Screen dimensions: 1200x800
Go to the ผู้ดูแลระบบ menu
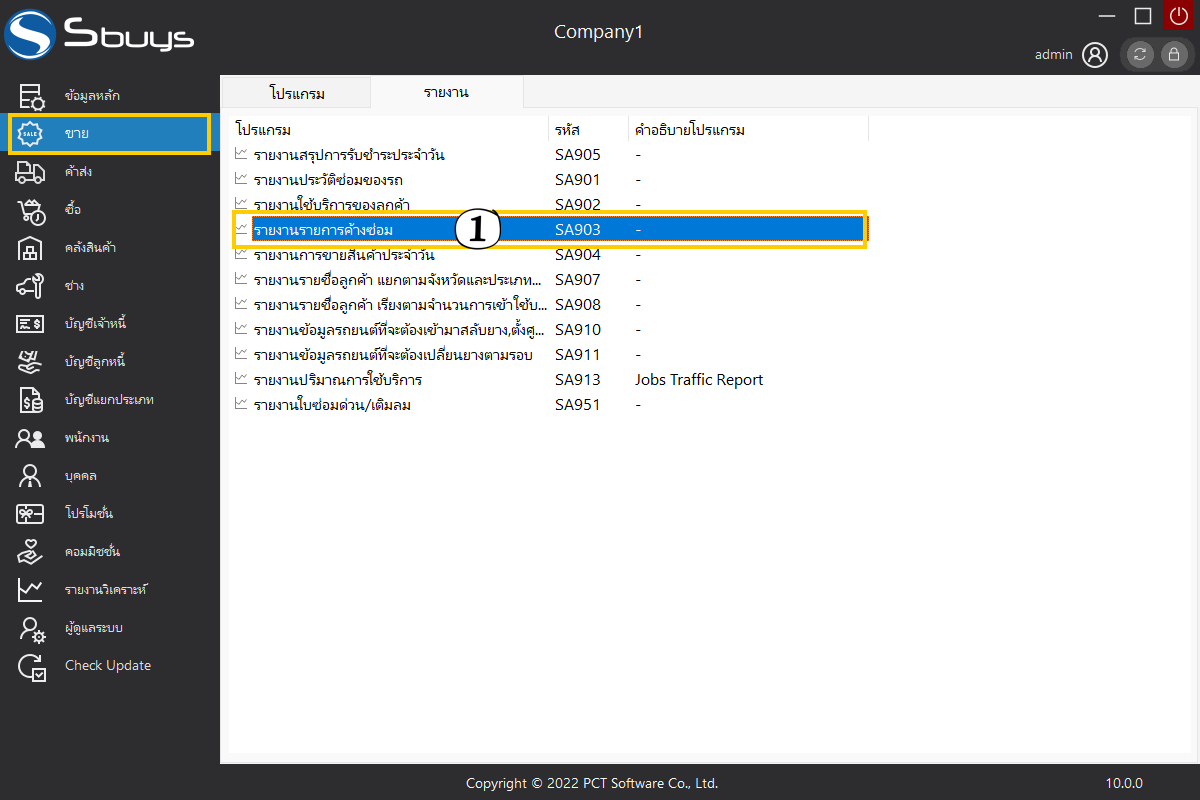(x=93, y=628)
